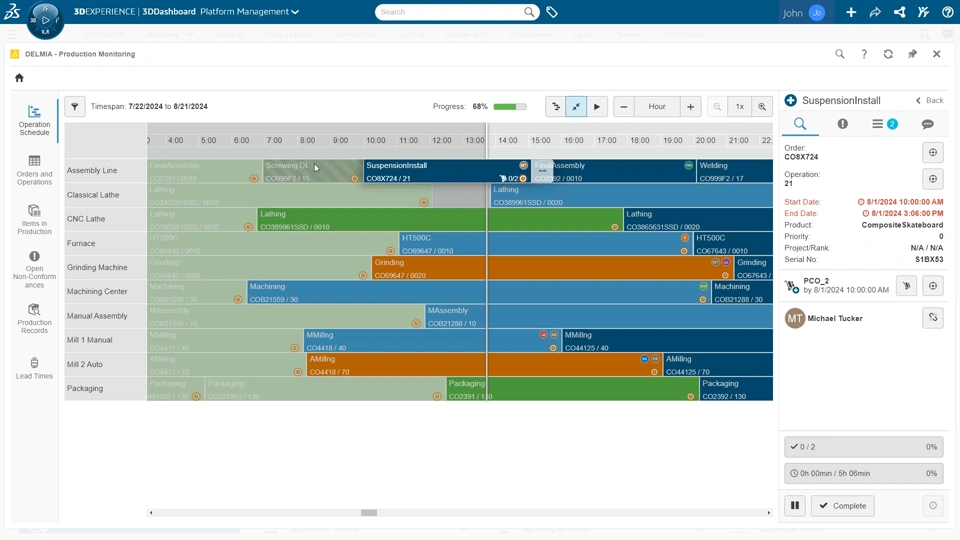The image size is (960, 540).
Task: Refresh the Production Monitoring widget
Action: 888,54
